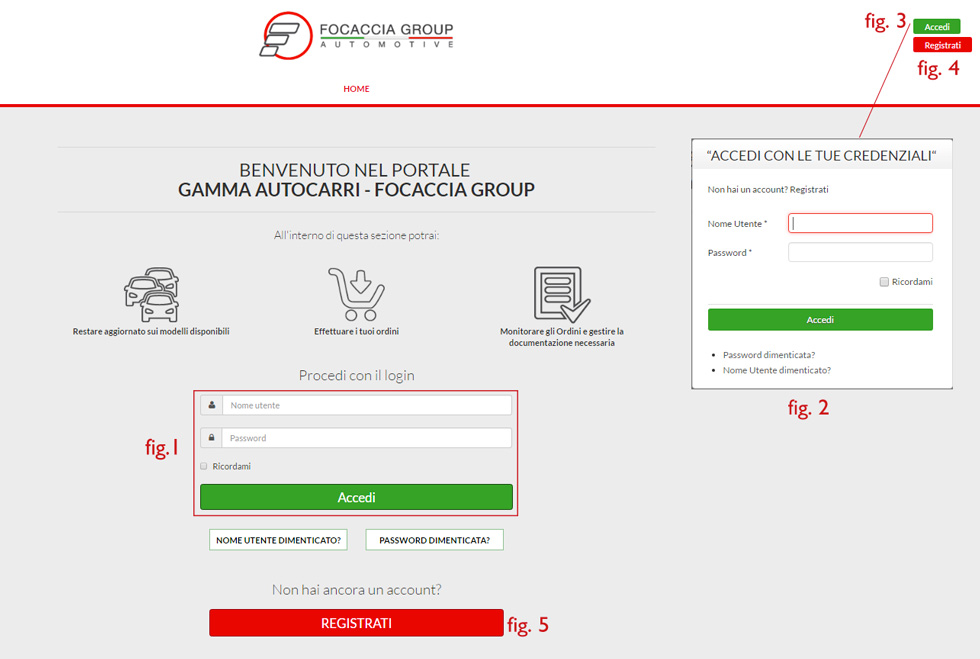Image resolution: width=980 pixels, height=659 pixels.
Task: Click 'Monitorare gli Ordini e gestire la documentazione' text
Action: click(561, 337)
